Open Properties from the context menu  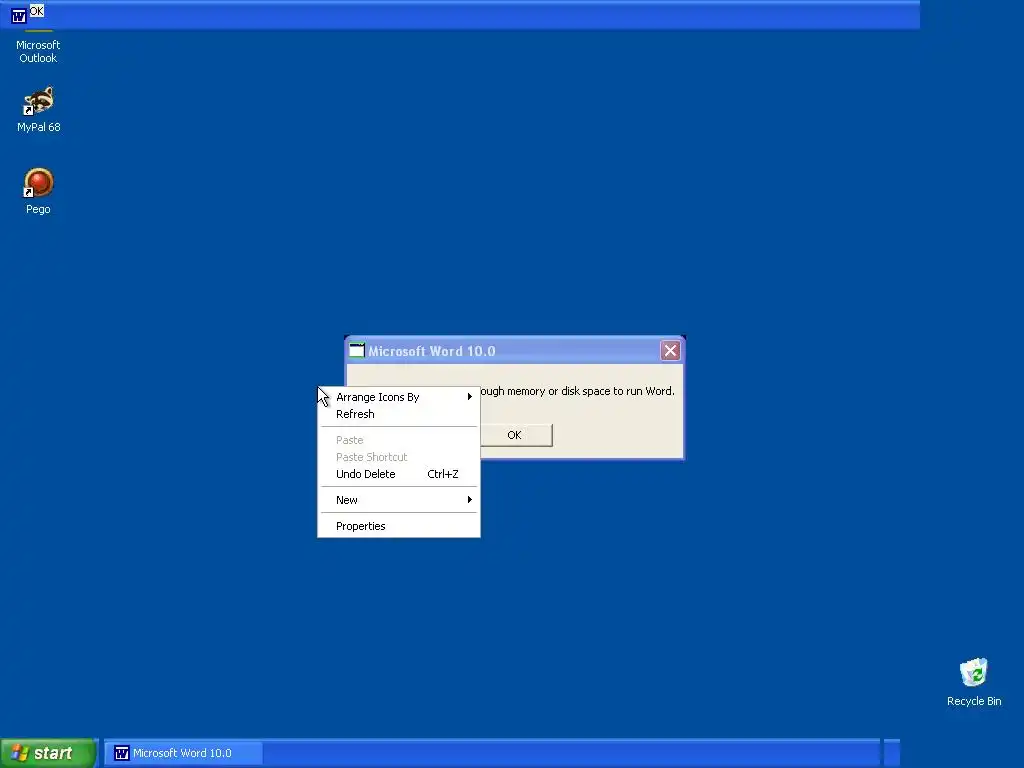click(x=398, y=526)
